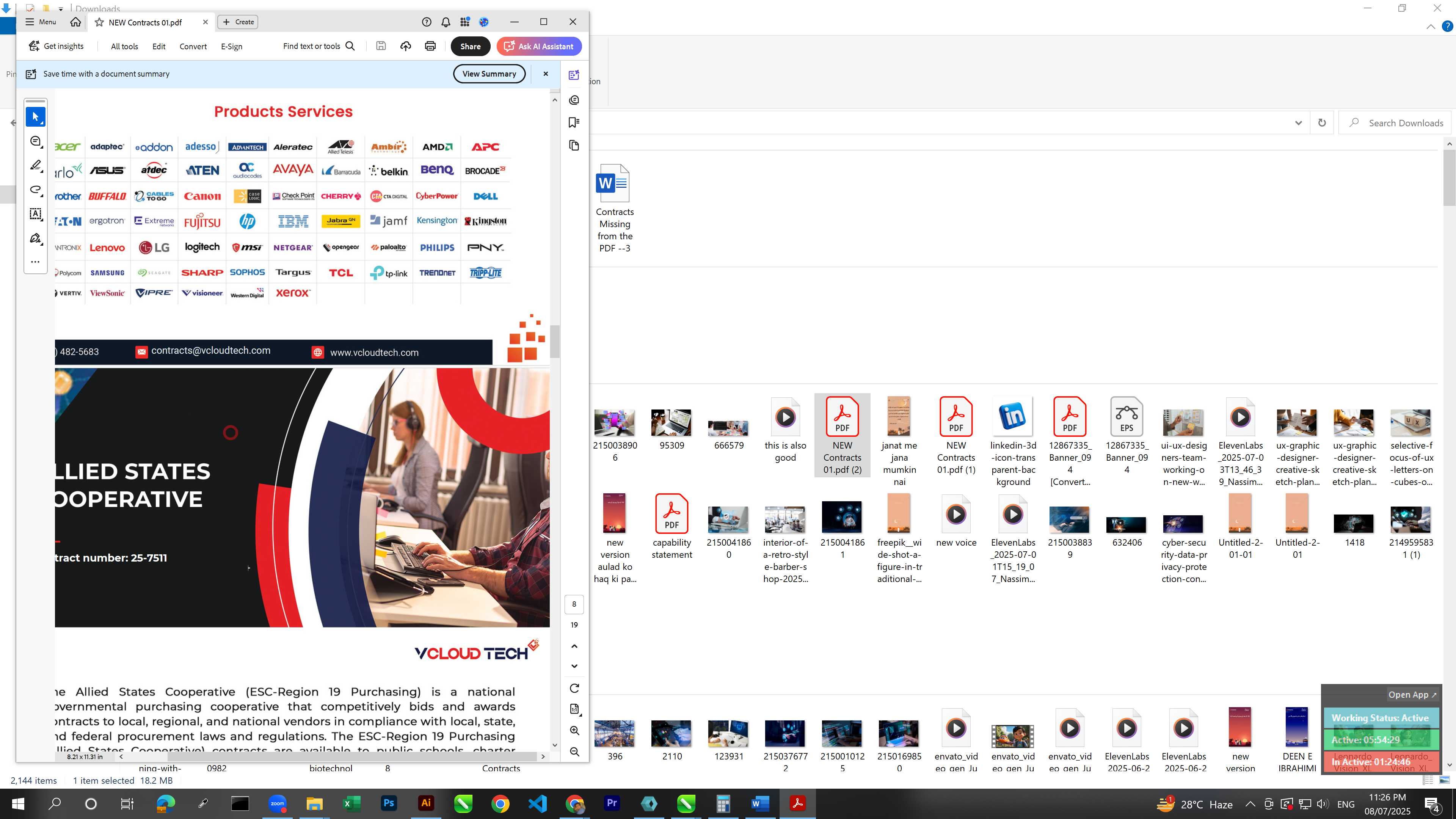Refresh the Downloads folder in Explorer

(1322, 123)
